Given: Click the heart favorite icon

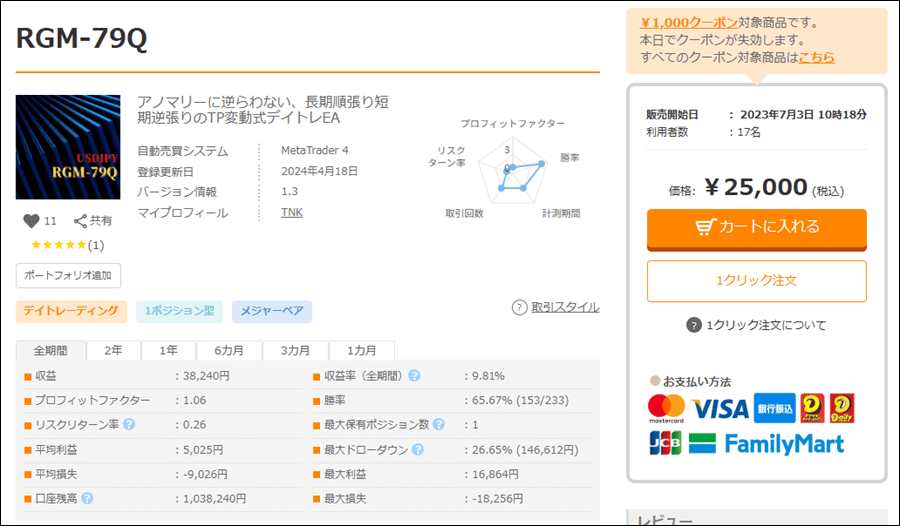Looking at the screenshot, I should (30, 221).
